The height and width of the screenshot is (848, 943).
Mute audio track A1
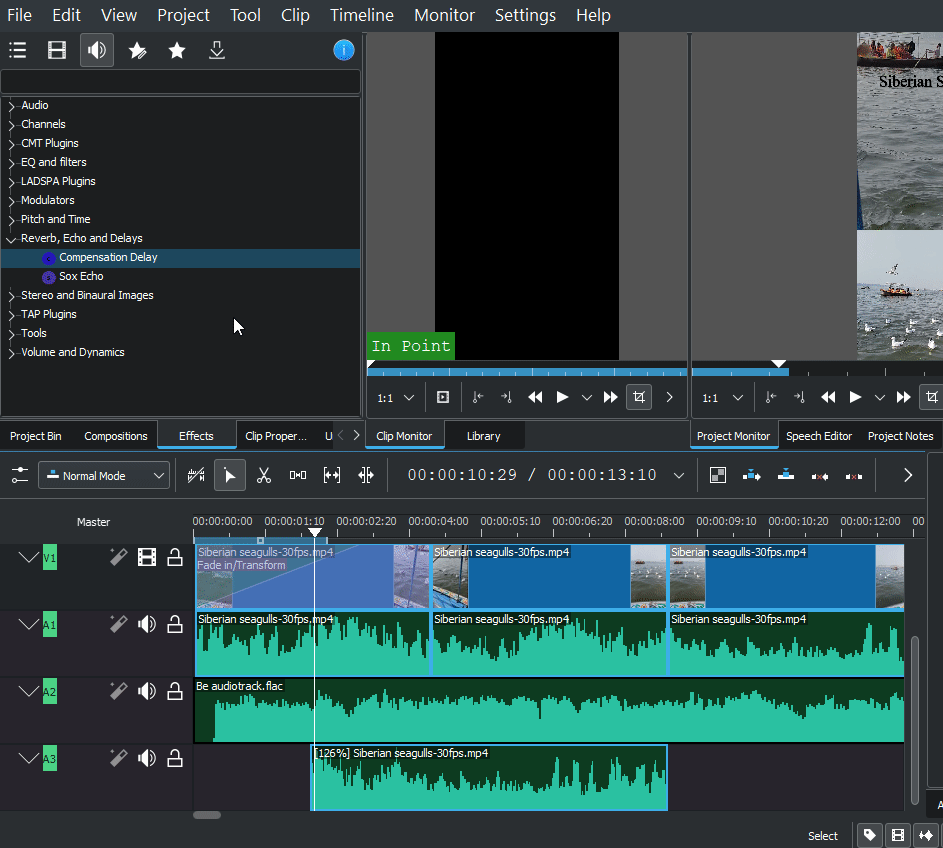pos(147,625)
